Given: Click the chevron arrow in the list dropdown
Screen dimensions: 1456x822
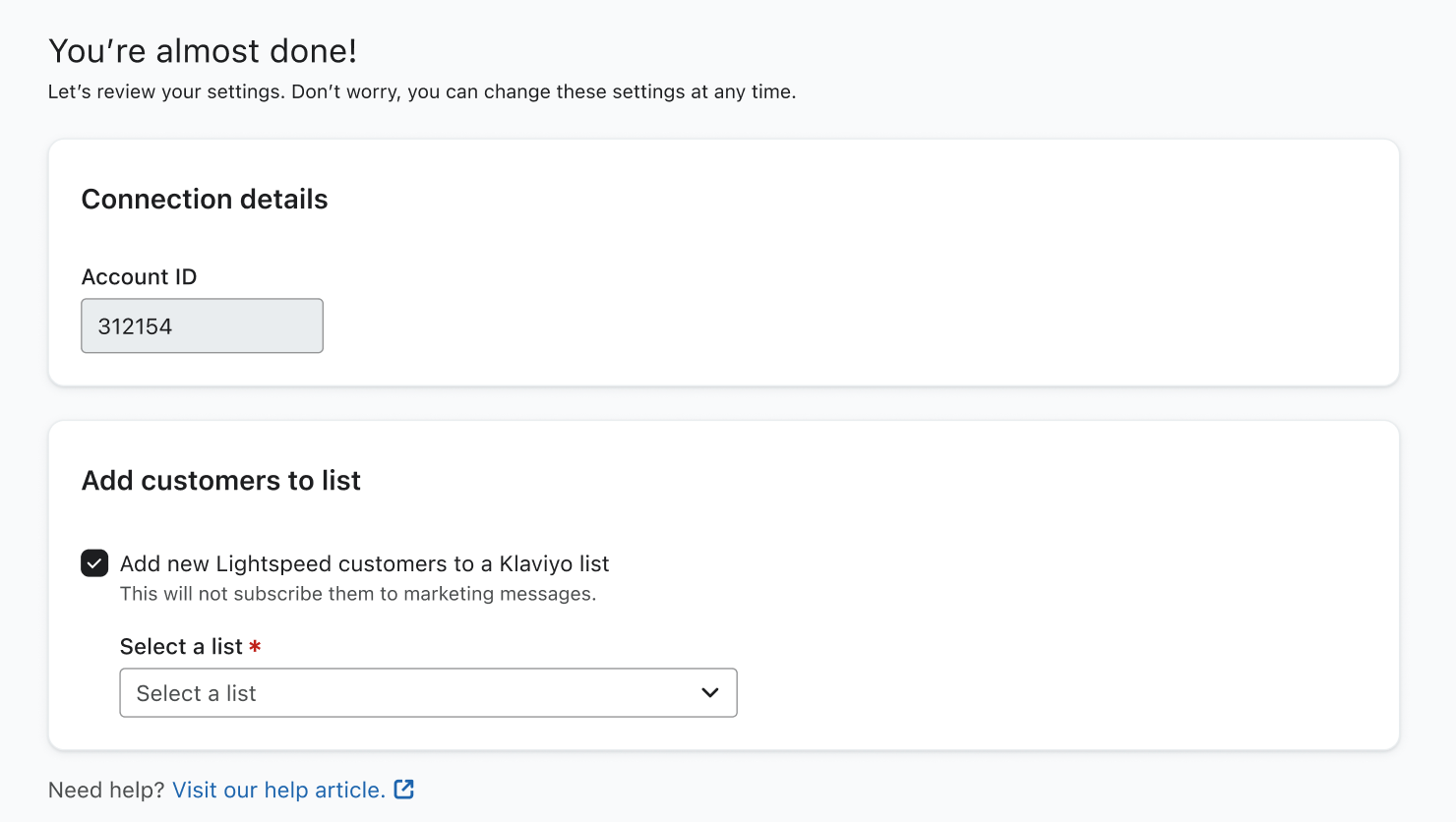Looking at the screenshot, I should point(710,693).
